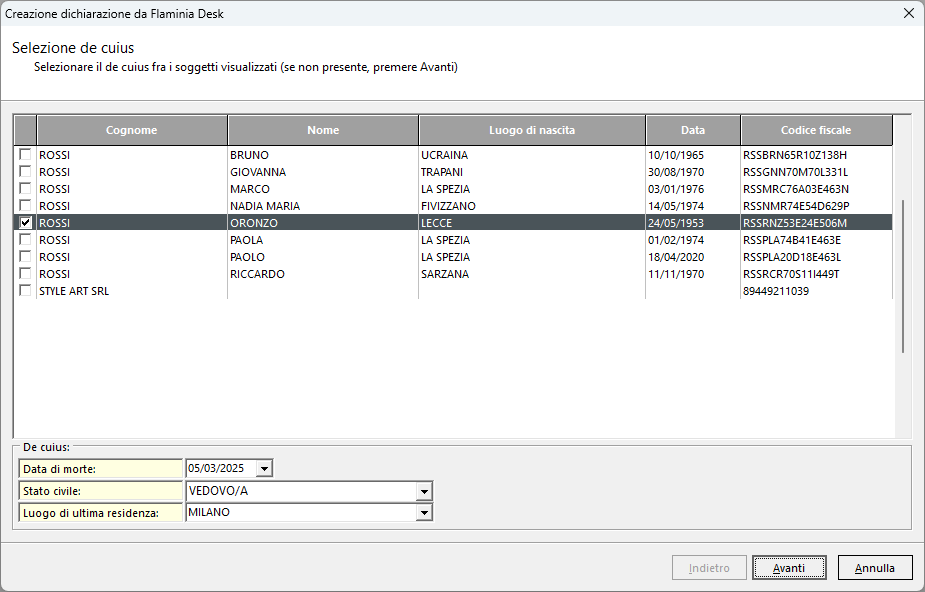Uncheck the ROSSI ORONZO checkbox
The width and height of the screenshot is (925, 592).
pos(25,223)
